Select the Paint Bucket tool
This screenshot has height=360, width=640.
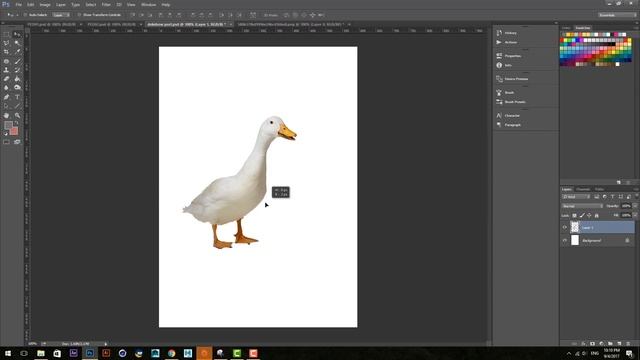(17, 79)
